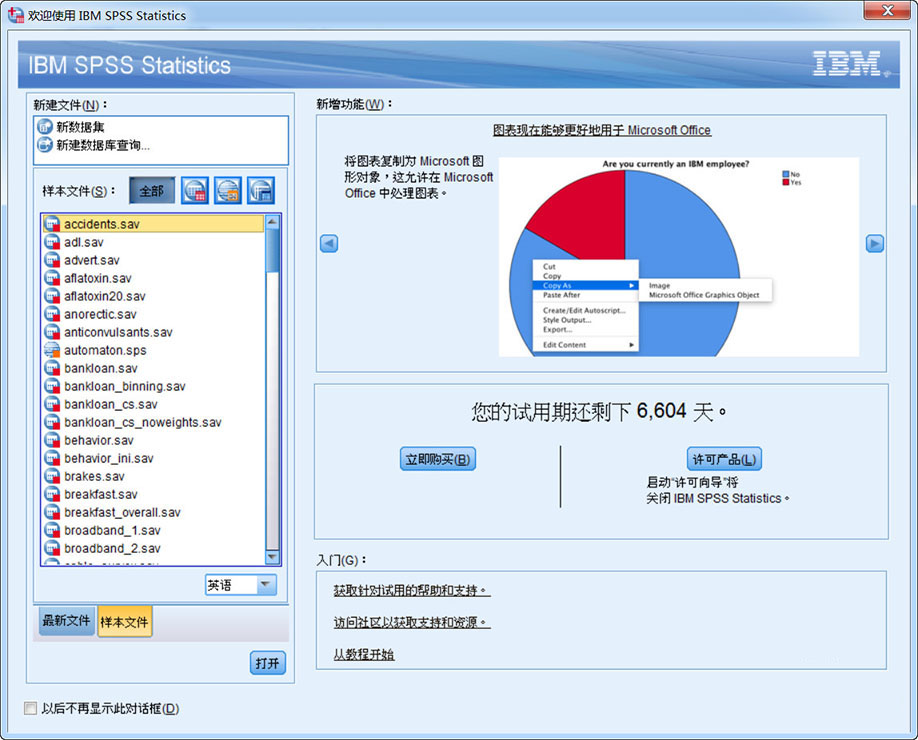Click the 许可产品 button
918x740 pixels.
(x=724, y=459)
